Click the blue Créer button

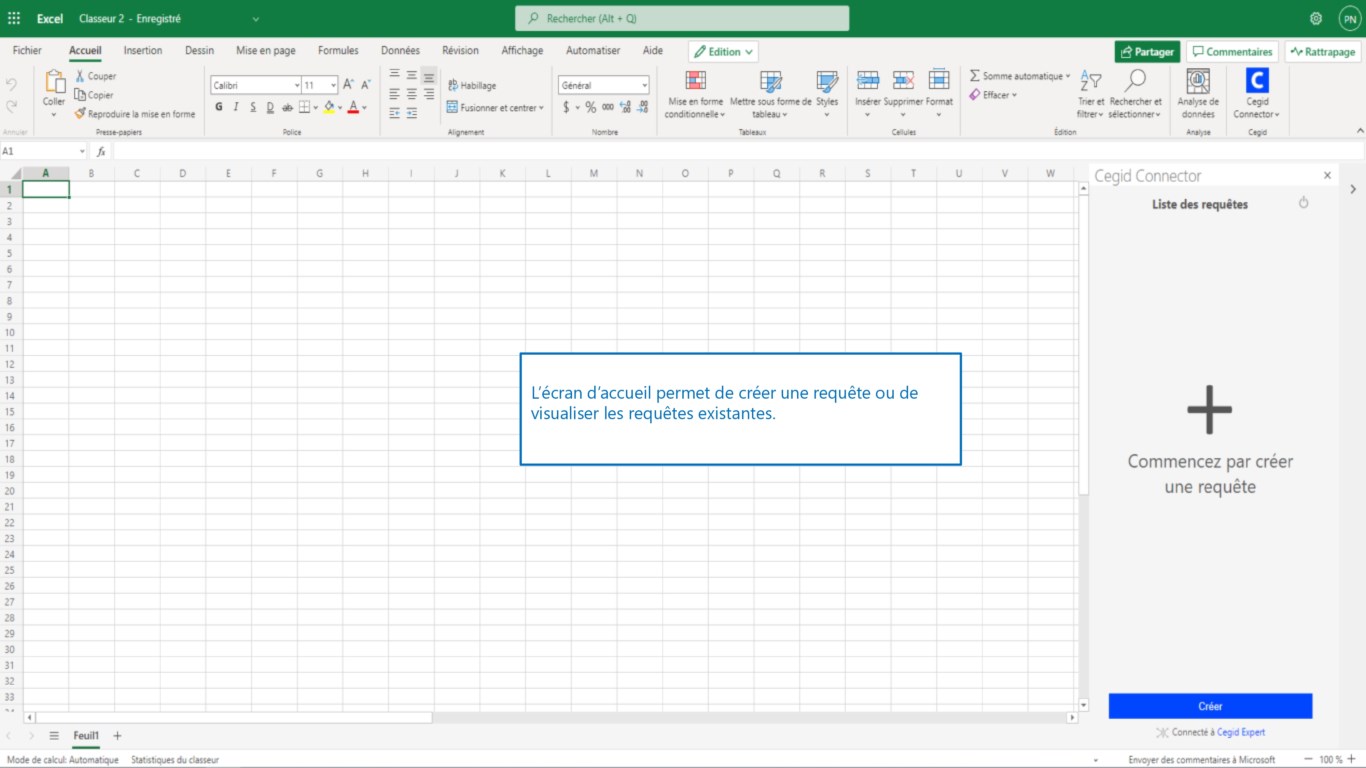pos(1210,706)
